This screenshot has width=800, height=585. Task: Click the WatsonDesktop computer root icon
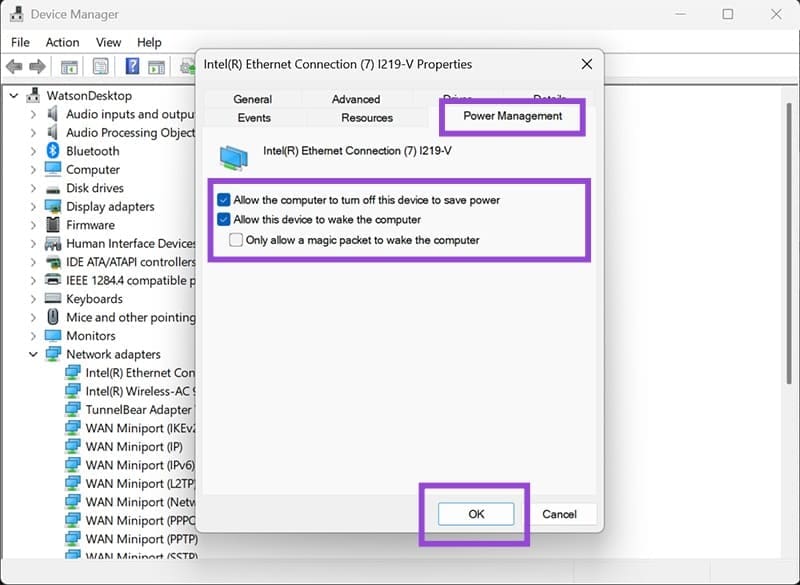(x=33, y=95)
